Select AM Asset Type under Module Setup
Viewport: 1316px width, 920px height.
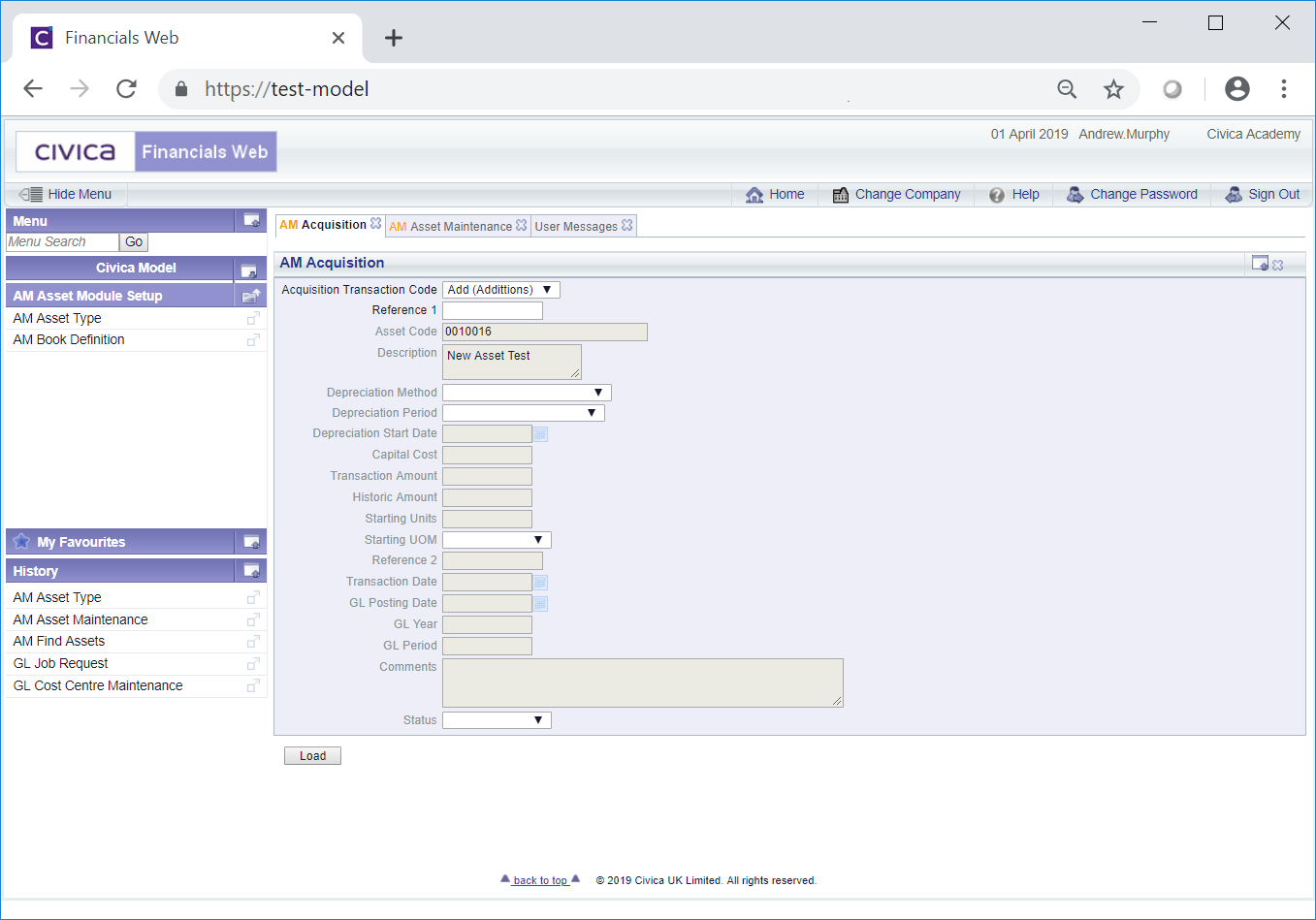[x=57, y=318]
